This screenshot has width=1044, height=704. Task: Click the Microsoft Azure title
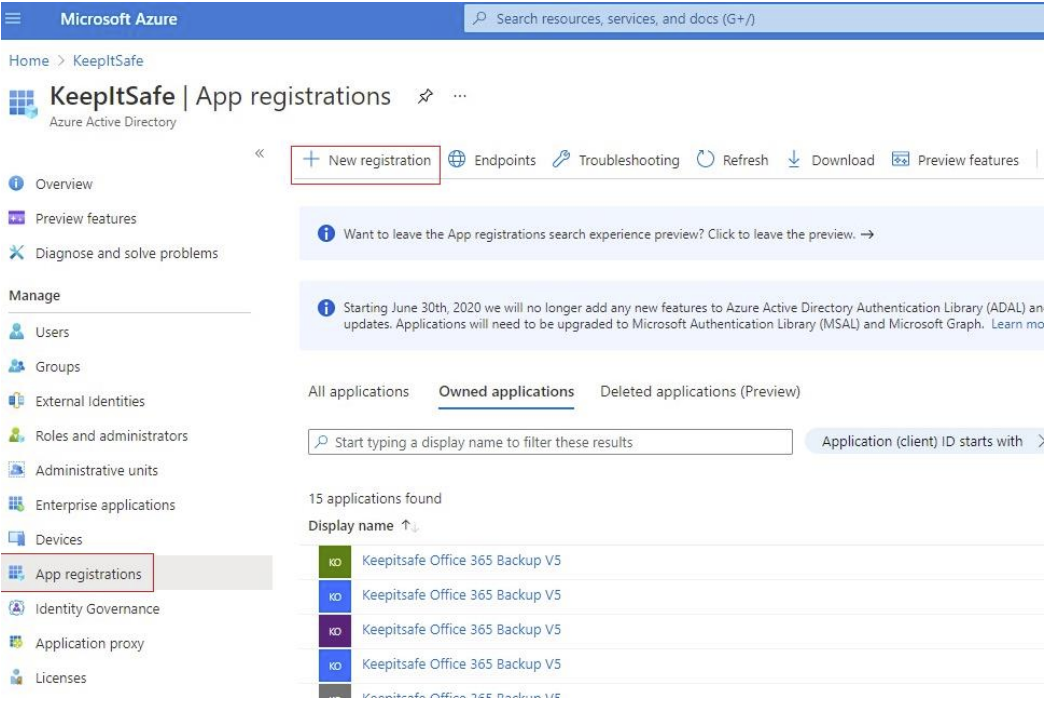(119, 19)
